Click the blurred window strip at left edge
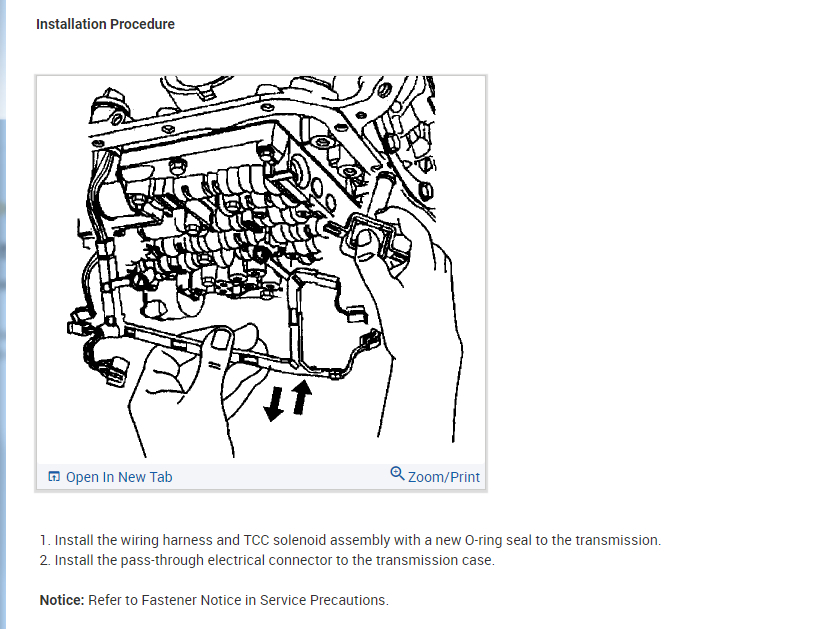The width and height of the screenshot is (833, 629). [3, 314]
